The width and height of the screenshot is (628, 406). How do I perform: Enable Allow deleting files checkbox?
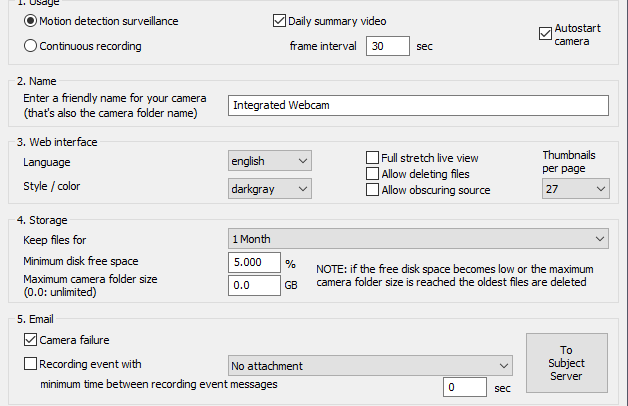tap(372, 174)
